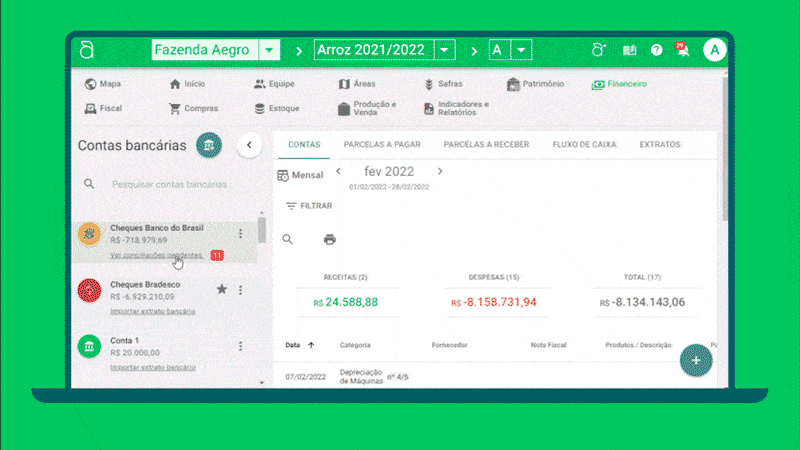This screenshot has height=450, width=800.
Task: Expand the Arroz 2021/2022 crop dropdown
Action: coord(445,50)
